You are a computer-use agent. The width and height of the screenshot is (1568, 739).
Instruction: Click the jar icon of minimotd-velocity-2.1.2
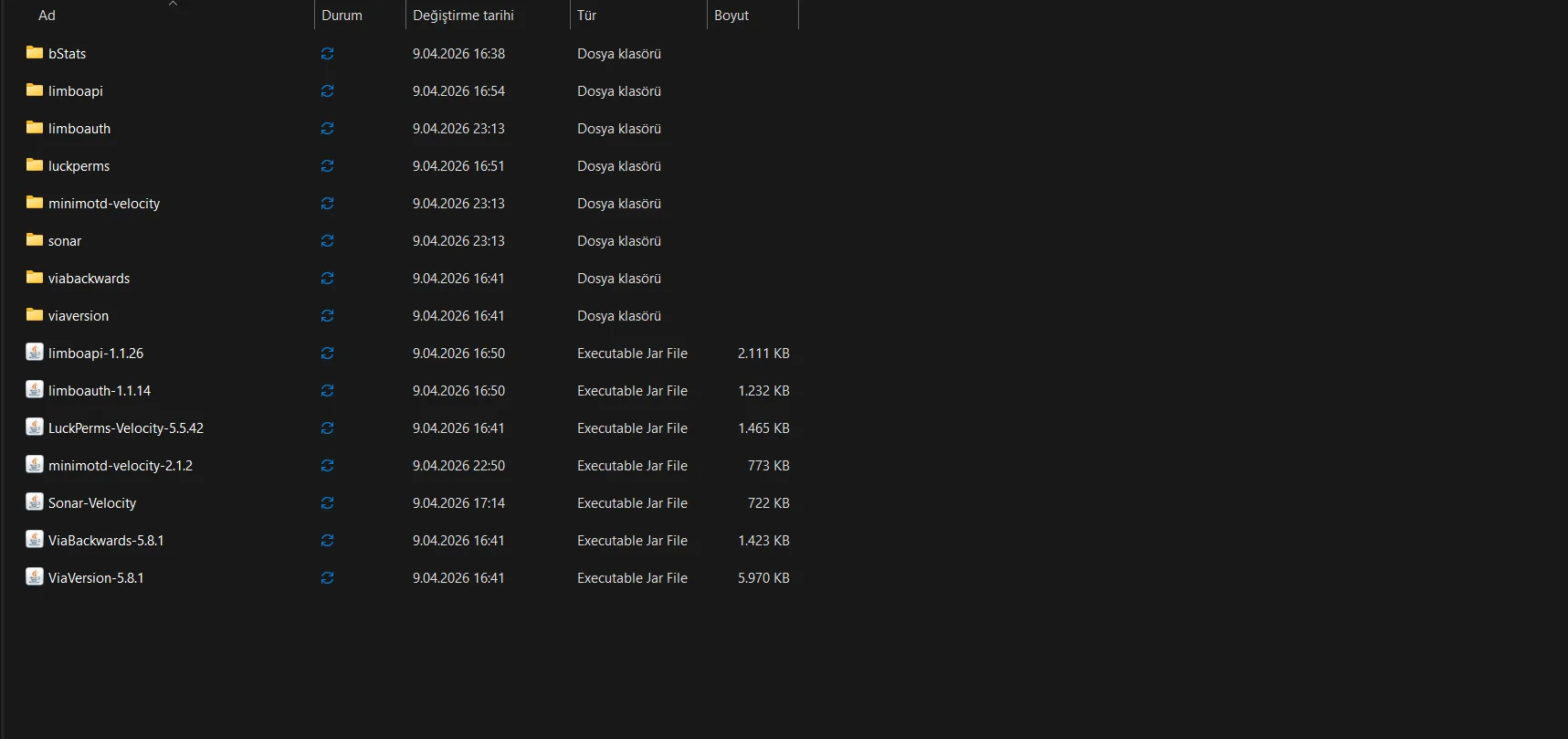click(x=35, y=464)
